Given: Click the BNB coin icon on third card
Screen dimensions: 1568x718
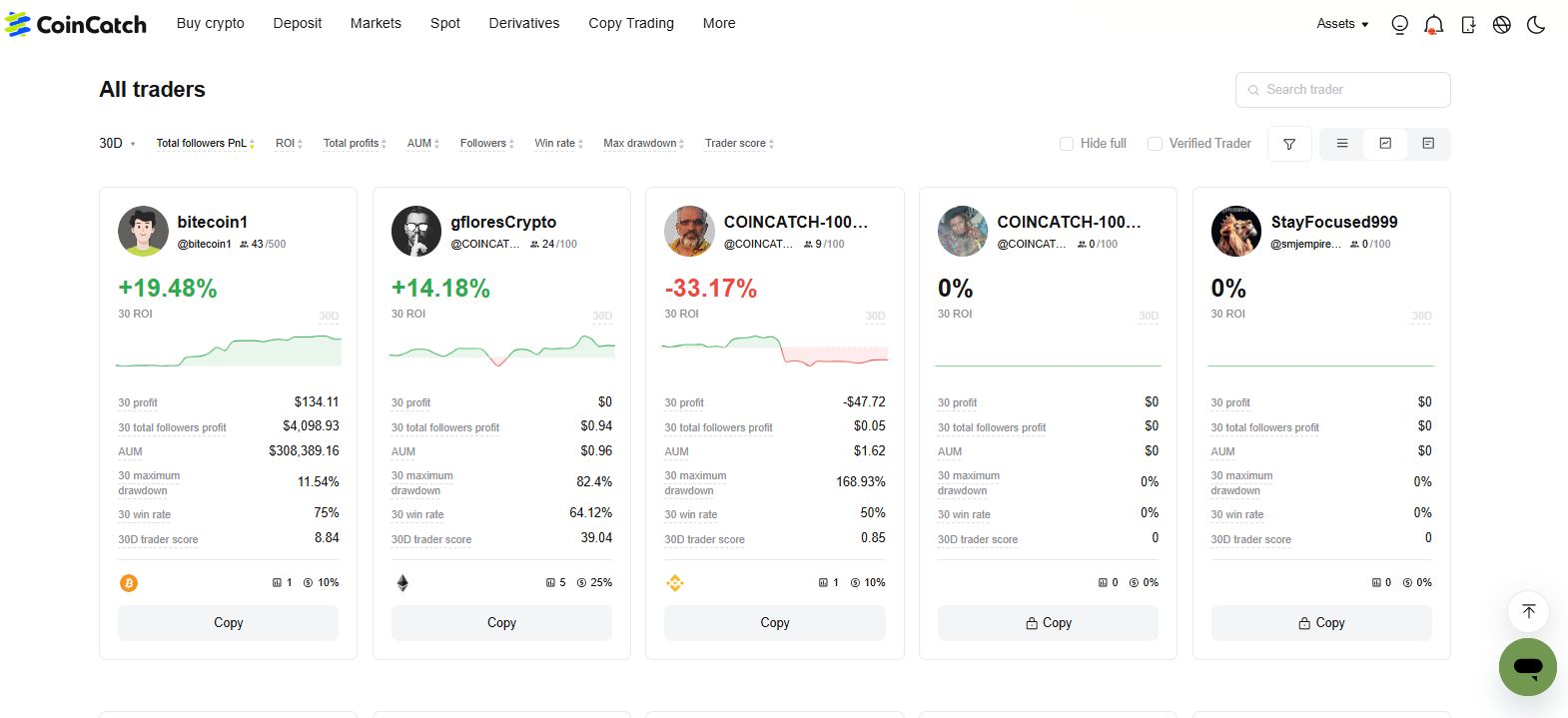Looking at the screenshot, I should click(675, 583).
